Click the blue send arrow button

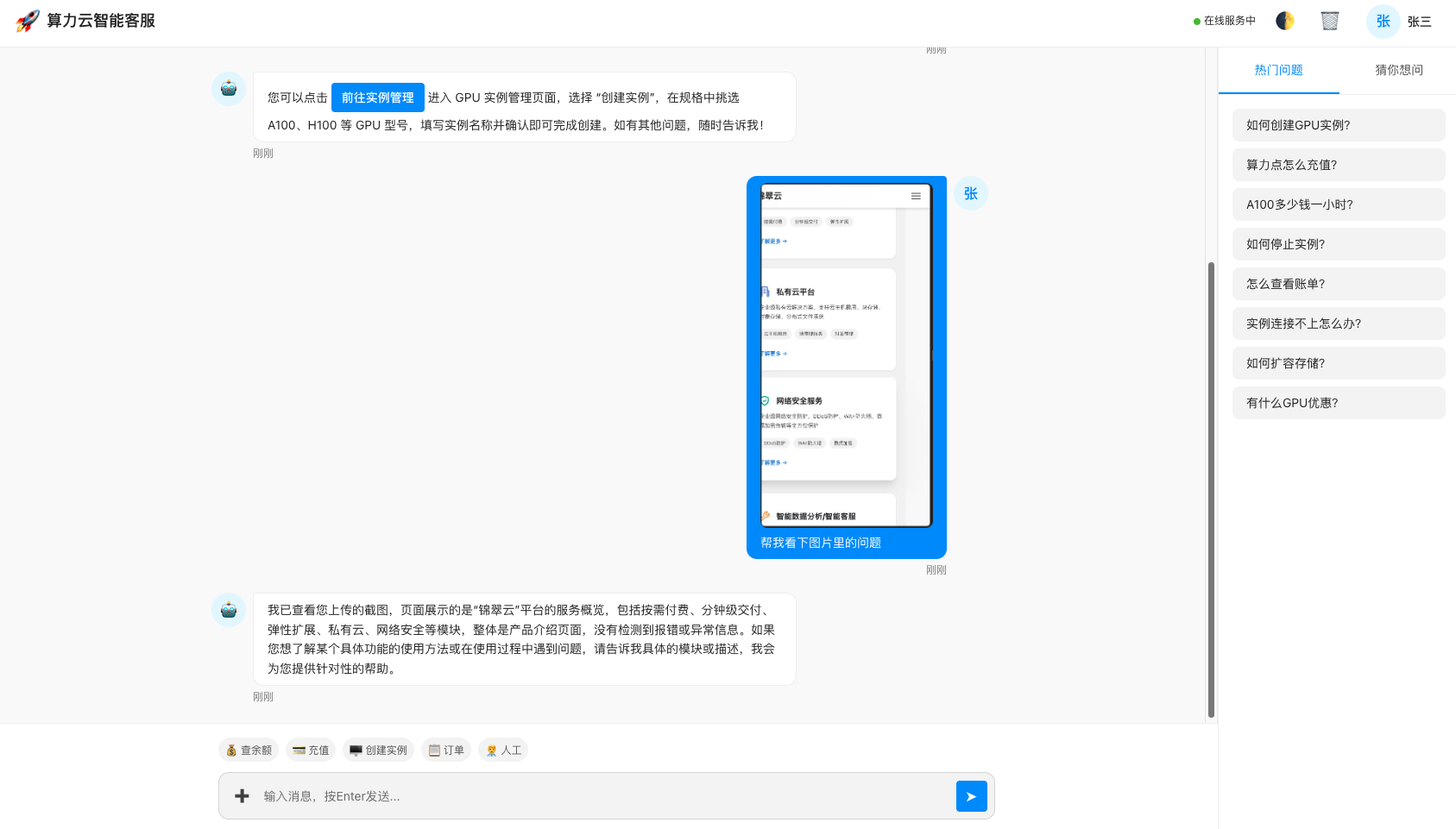click(972, 796)
